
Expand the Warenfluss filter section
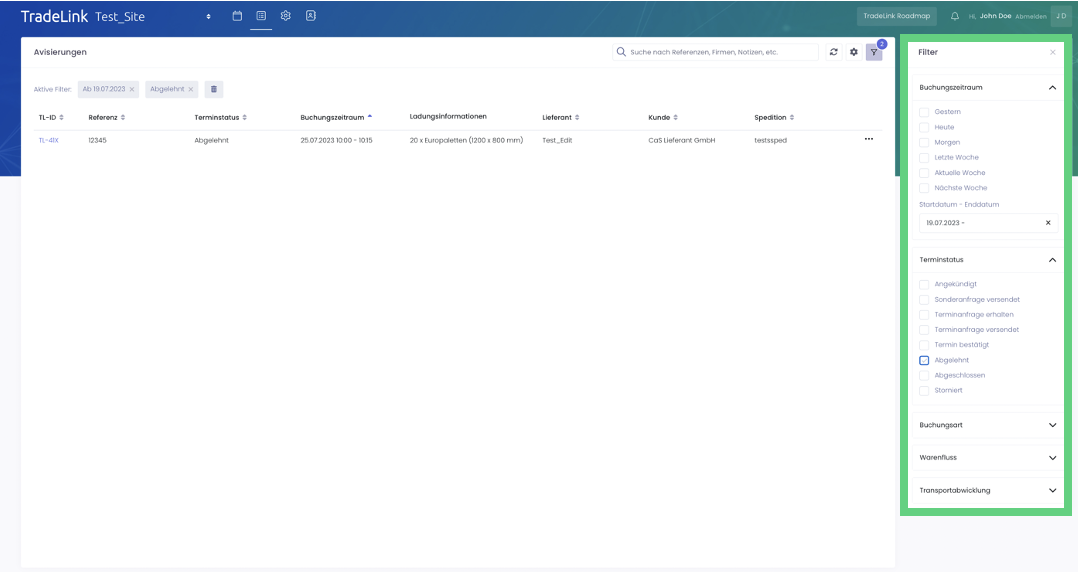pos(986,458)
